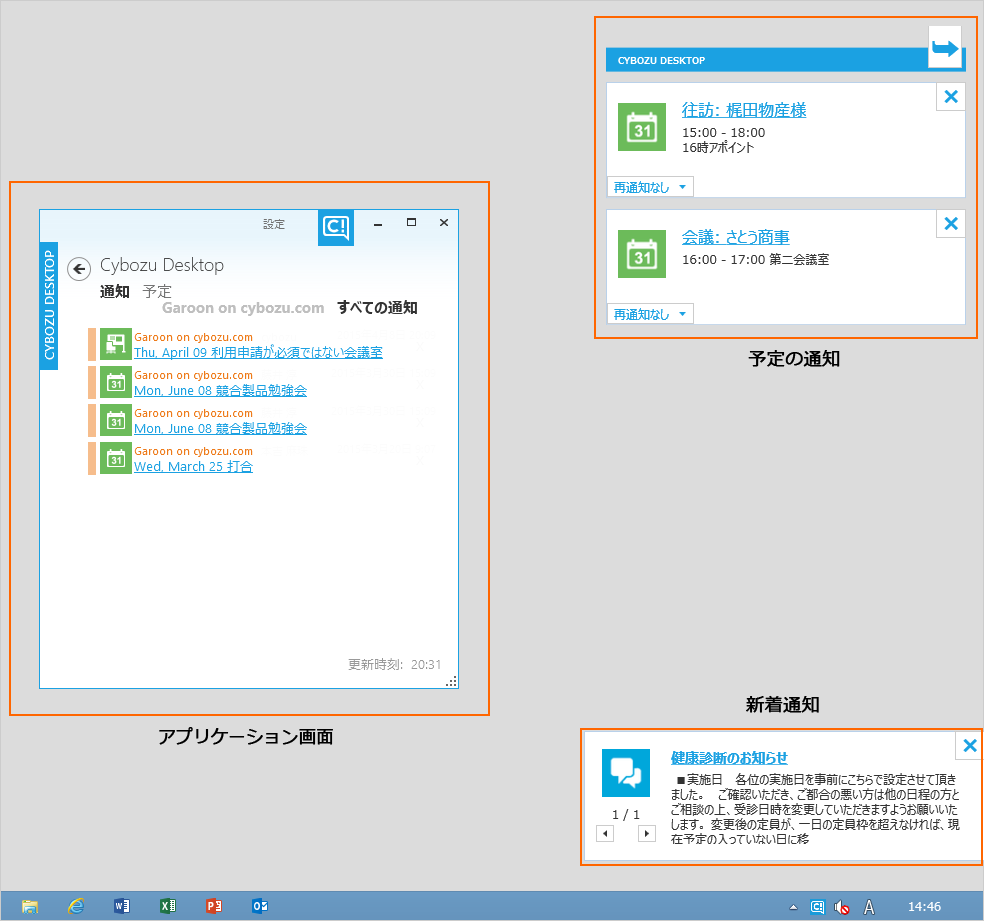Click the 14:46 taskbar clock
The height and width of the screenshot is (921, 984).
click(924, 907)
